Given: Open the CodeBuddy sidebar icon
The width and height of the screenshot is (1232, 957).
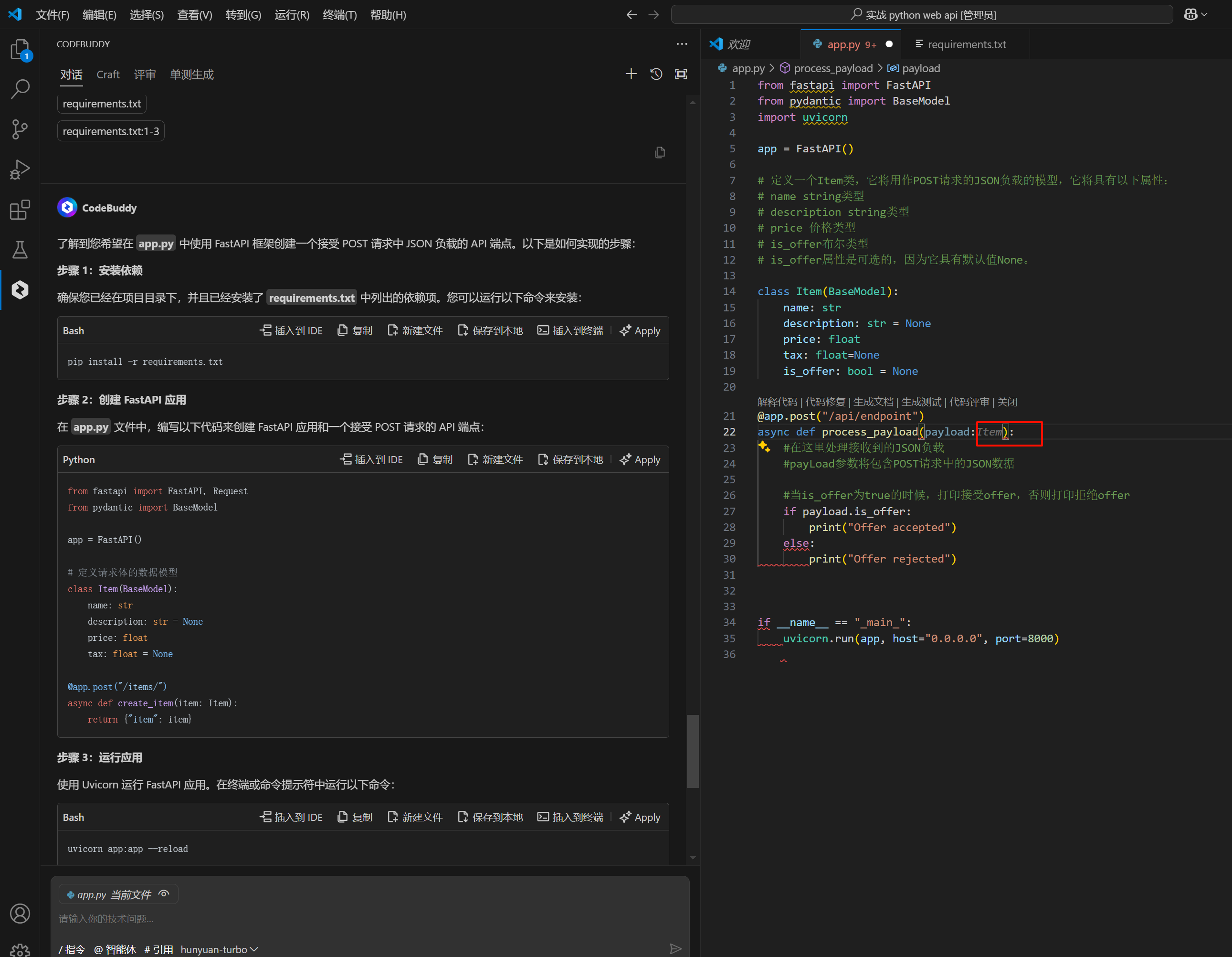Looking at the screenshot, I should coord(20,290).
